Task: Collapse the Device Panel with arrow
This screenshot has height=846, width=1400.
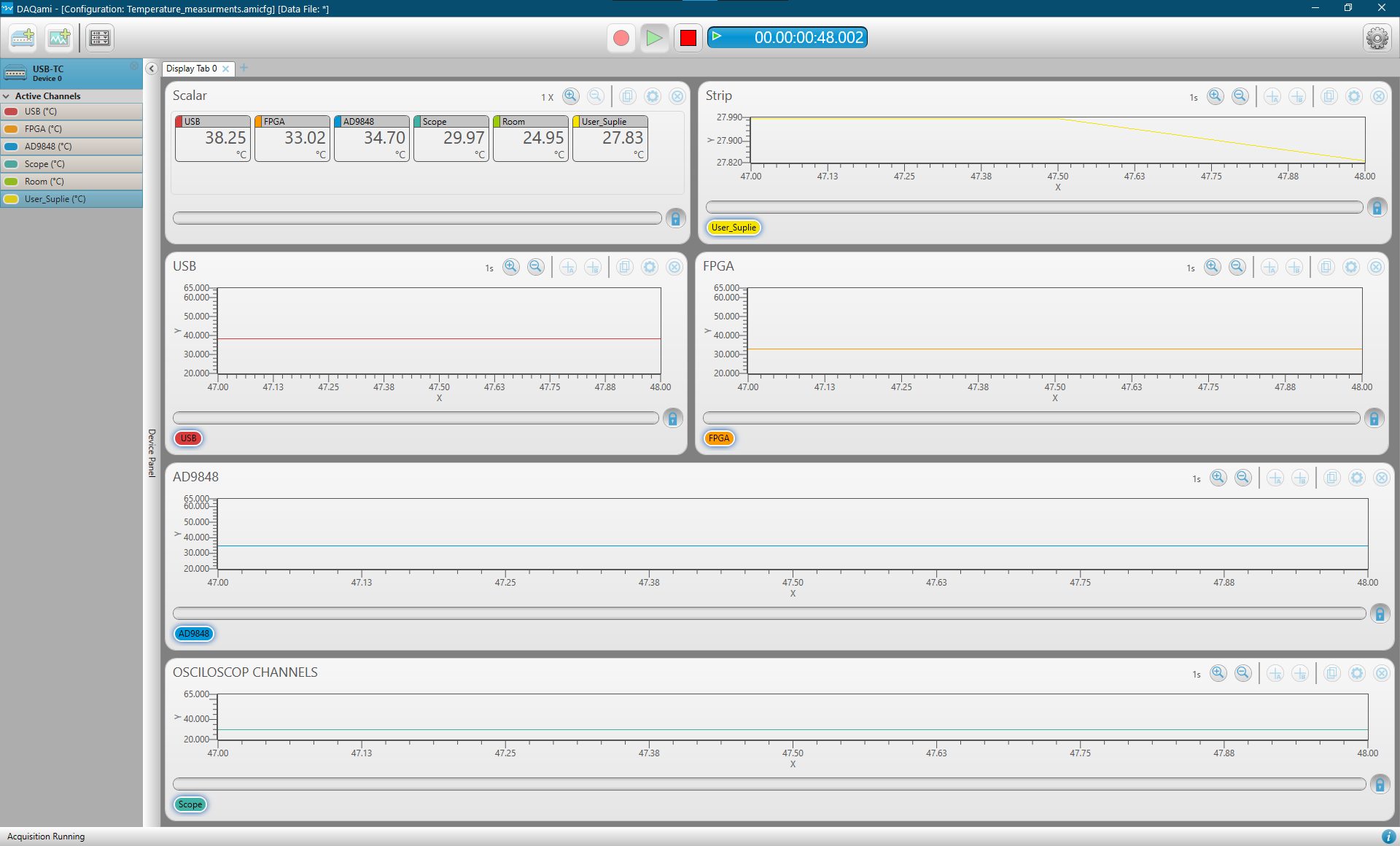Action: coord(152,69)
